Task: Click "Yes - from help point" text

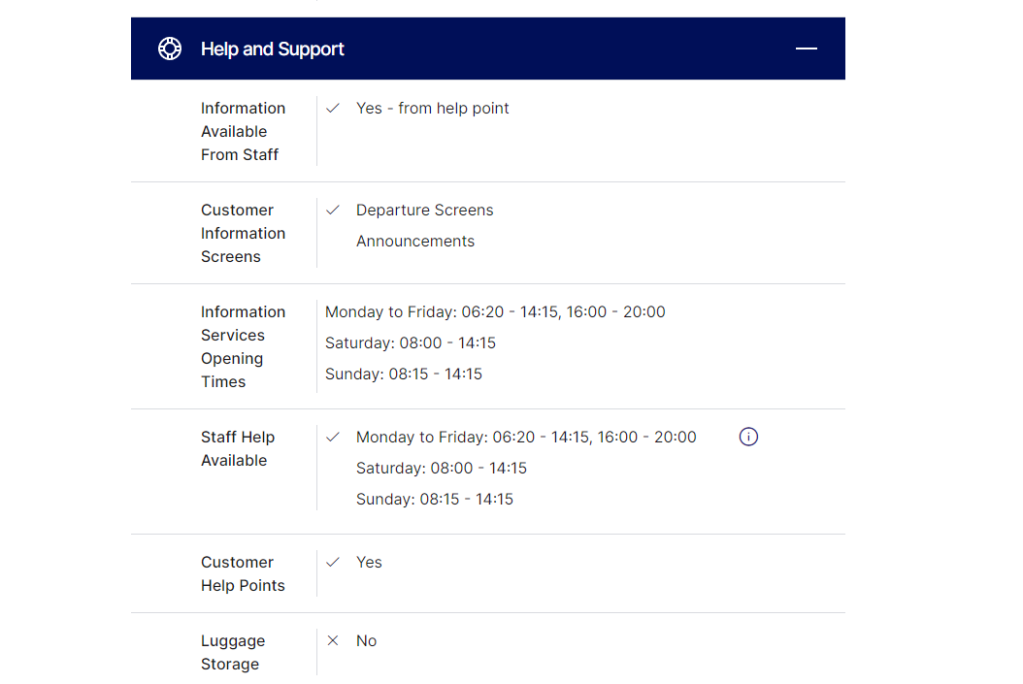Action: 432,108
